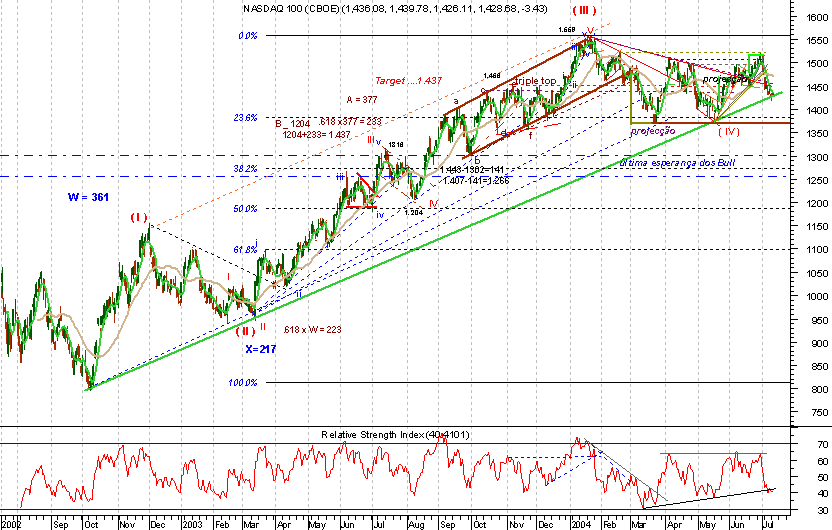Click the 'B_ 1204' annotation
The image size is (832, 530).
point(292,124)
